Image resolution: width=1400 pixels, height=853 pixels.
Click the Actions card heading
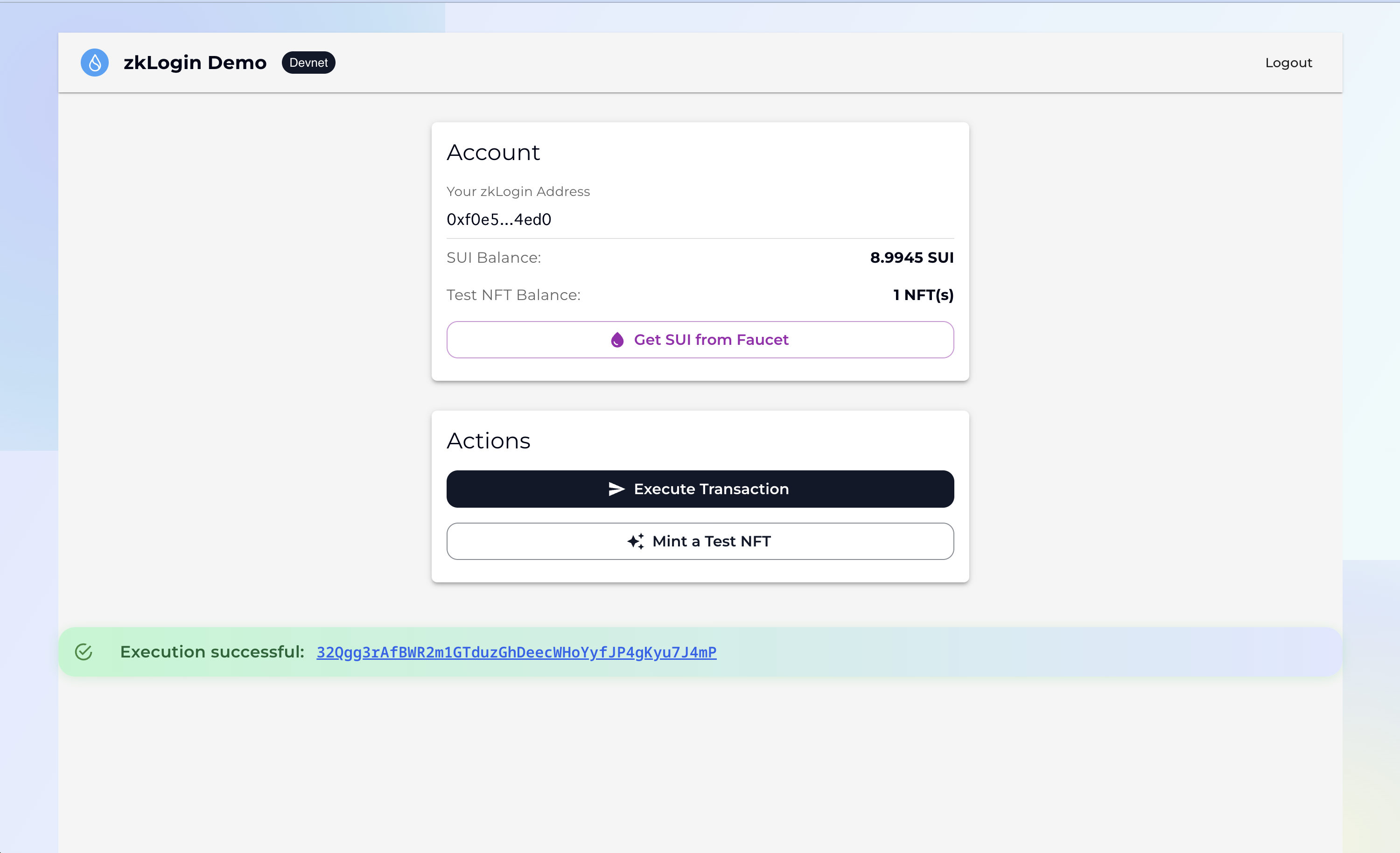tap(489, 440)
